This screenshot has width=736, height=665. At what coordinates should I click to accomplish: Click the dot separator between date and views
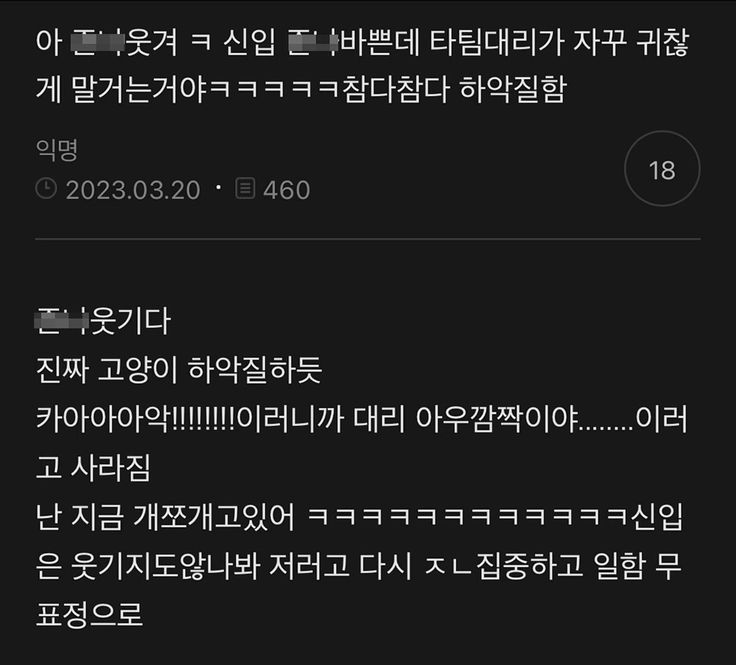pos(218,188)
